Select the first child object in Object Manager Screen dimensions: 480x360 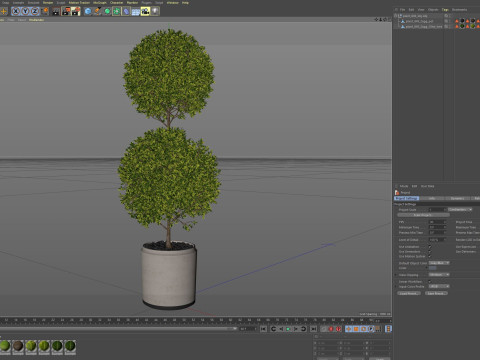[x=419, y=21]
